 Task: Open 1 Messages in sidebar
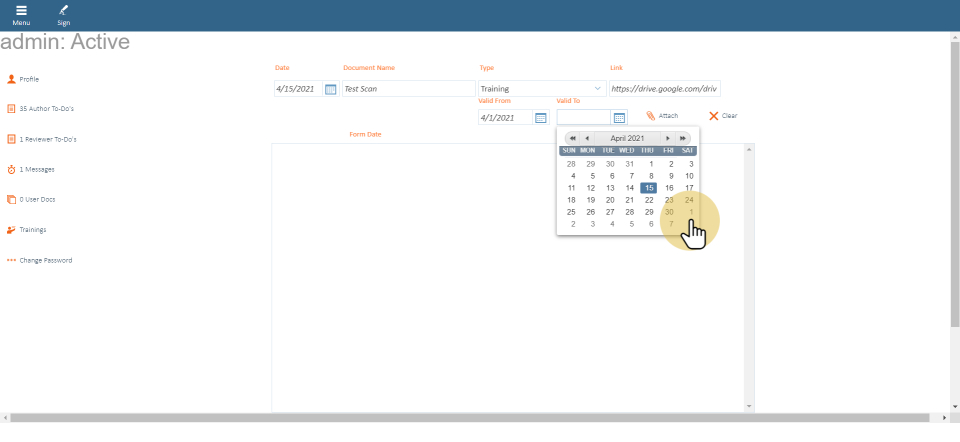pos(36,169)
